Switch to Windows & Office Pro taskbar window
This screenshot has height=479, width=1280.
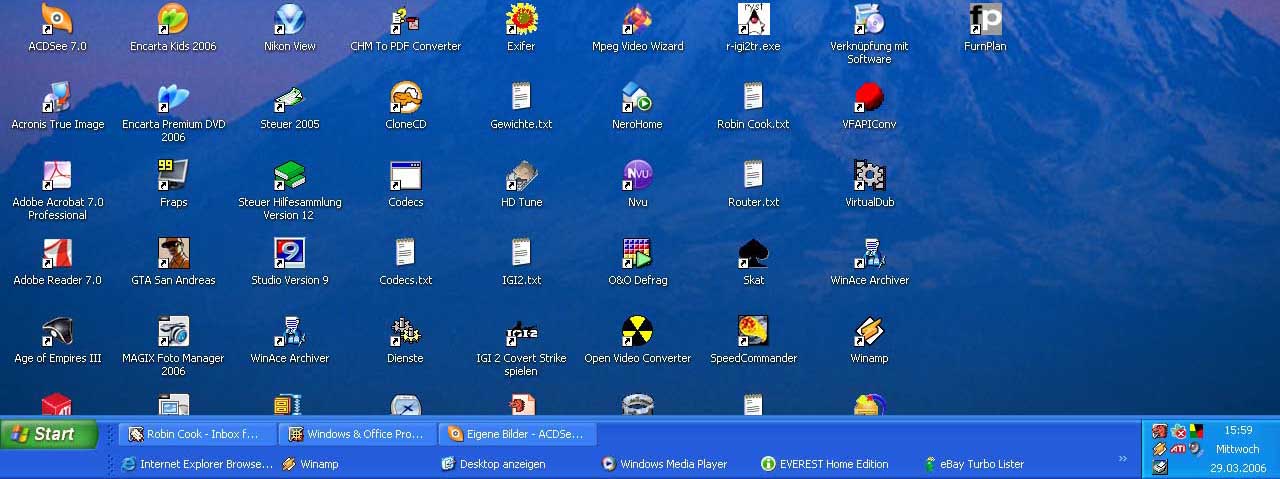(357, 434)
